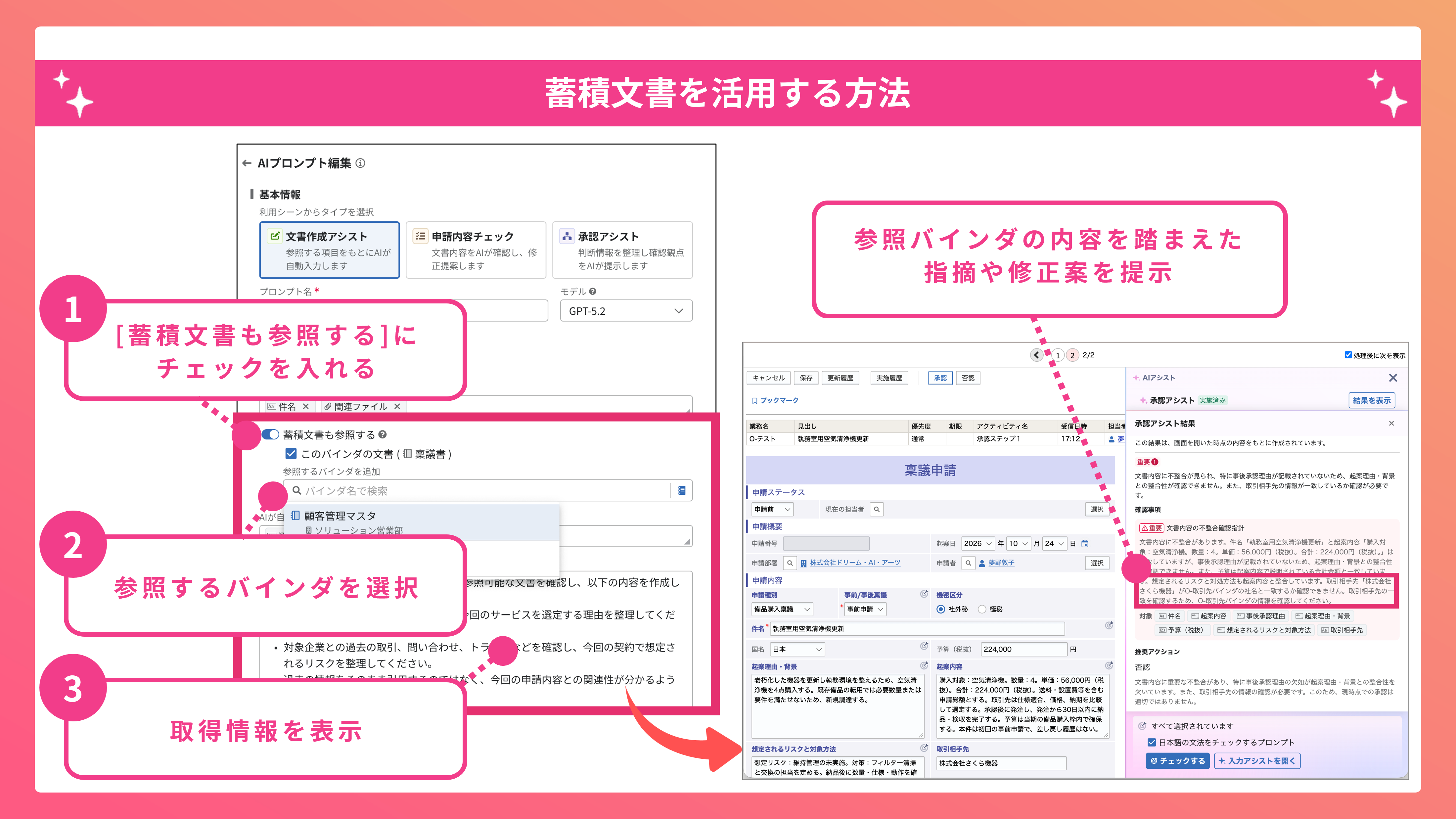Open 夢野敦子 applicant link
The height and width of the screenshot is (819, 1456).
click(x=1001, y=563)
